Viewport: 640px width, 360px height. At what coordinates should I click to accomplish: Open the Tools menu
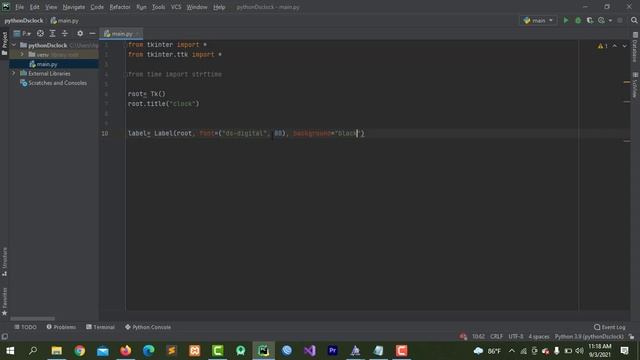(159, 7)
